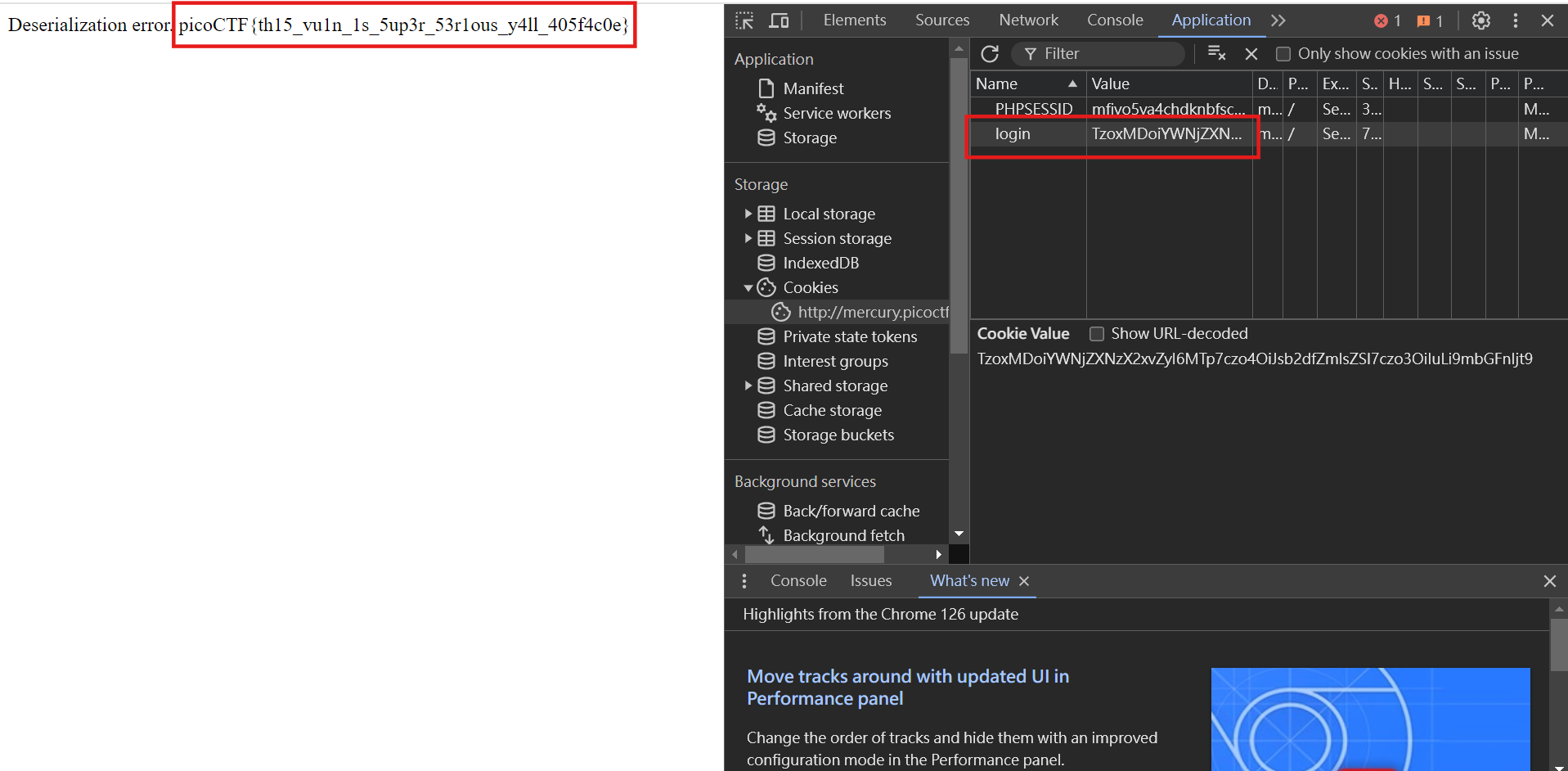The image size is (1568, 771).
Task: Open the drawer What's new tab
Action: point(969,580)
